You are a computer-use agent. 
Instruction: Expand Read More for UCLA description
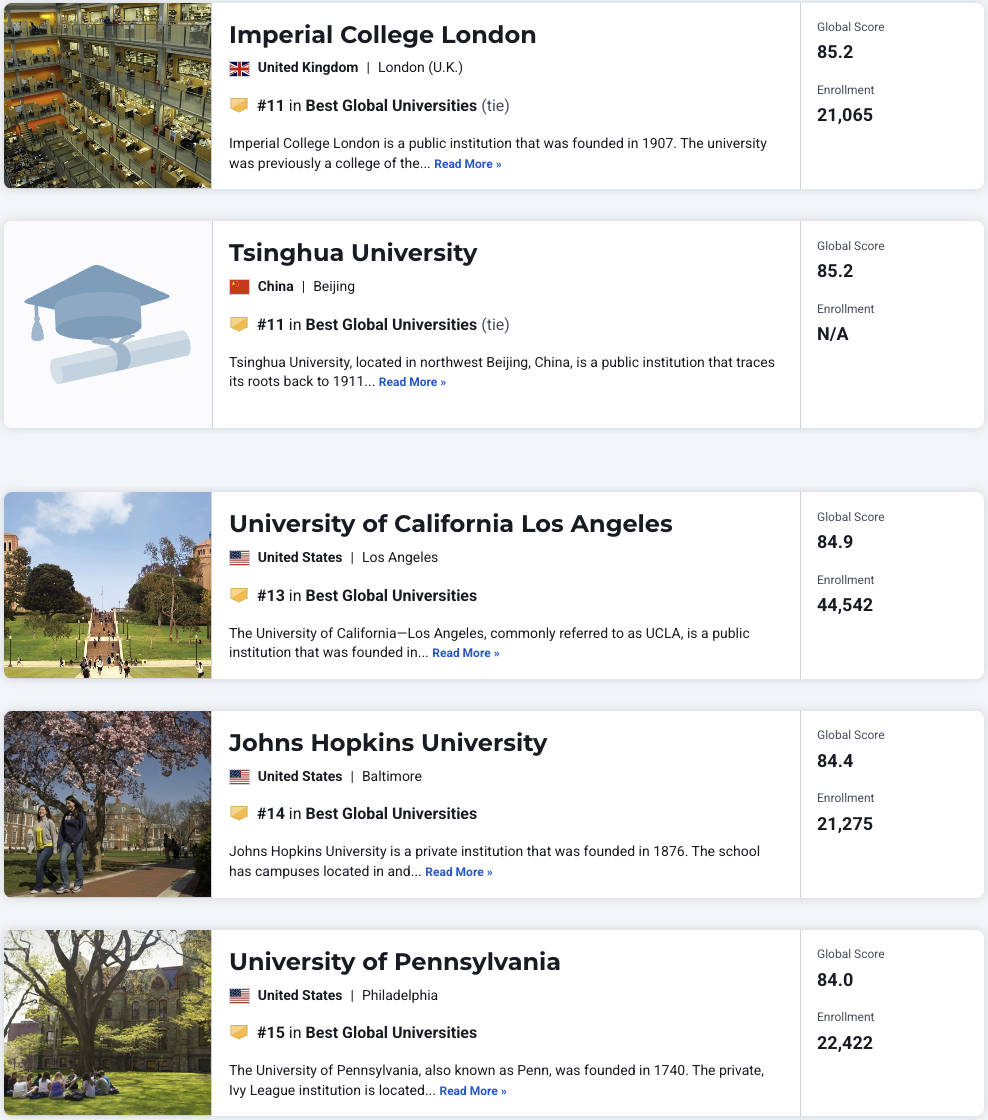click(x=465, y=653)
